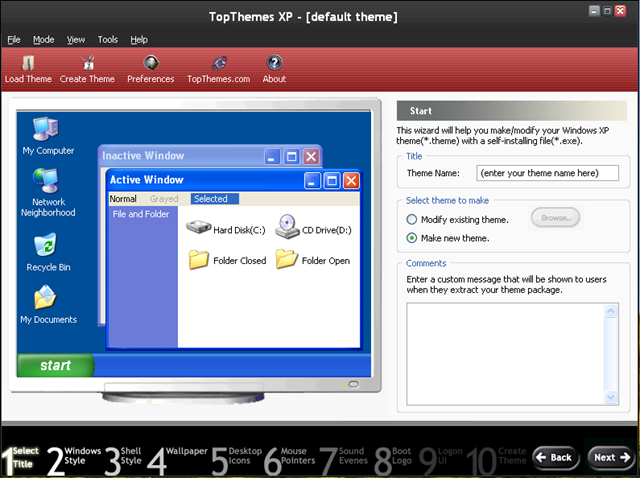The image size is (640, 478).
Task: Click the Selected item in preview menu
Action: click(215, 199)
